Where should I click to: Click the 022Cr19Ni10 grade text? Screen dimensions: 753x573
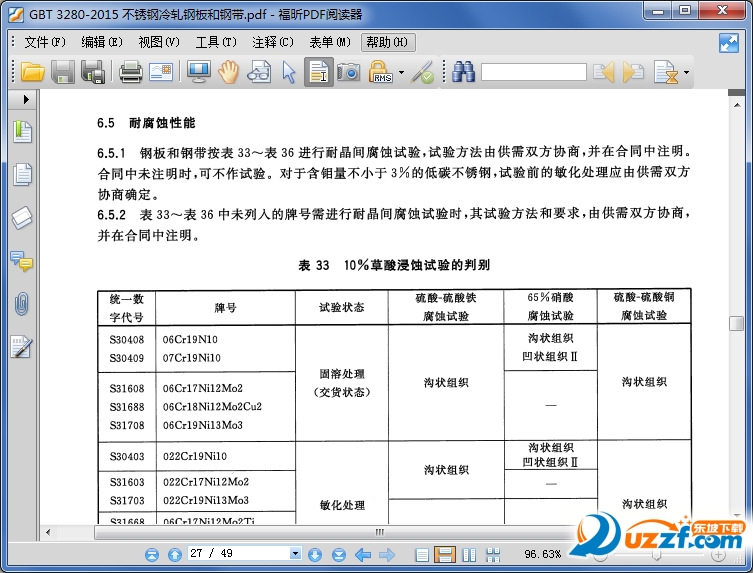[195, 456]
